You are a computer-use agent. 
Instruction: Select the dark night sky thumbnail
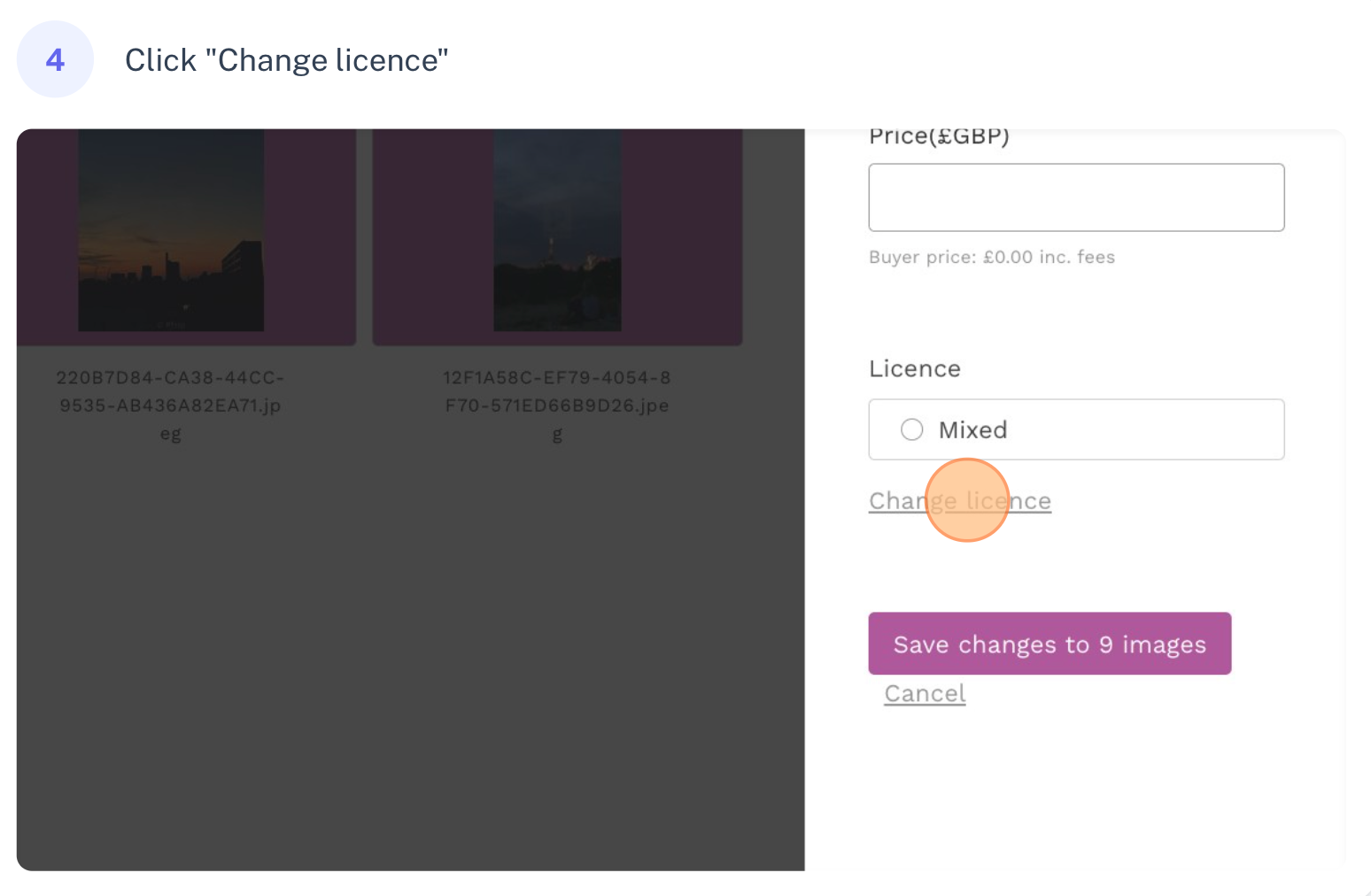tap(557, 230)
